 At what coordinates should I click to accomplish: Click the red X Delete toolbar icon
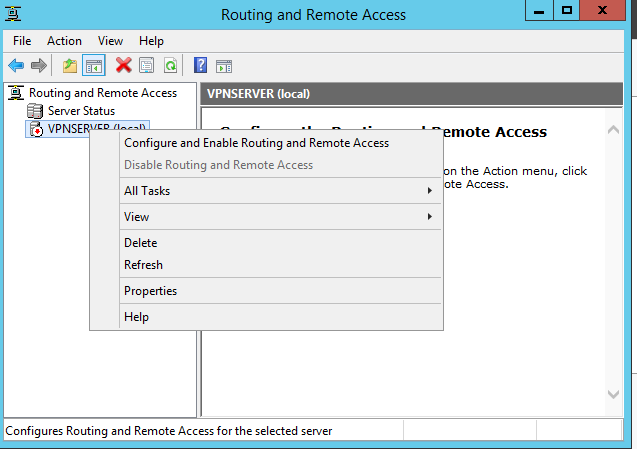[x=124, y=65]
